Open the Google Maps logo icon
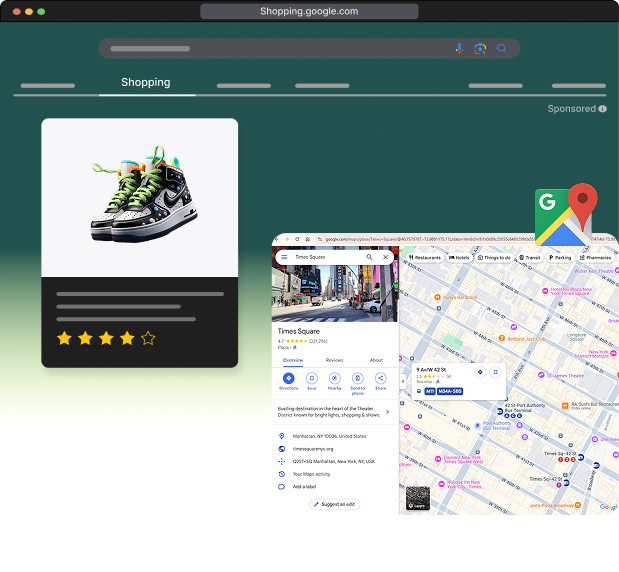The image size is (619, 572). [x=566, y=214]
